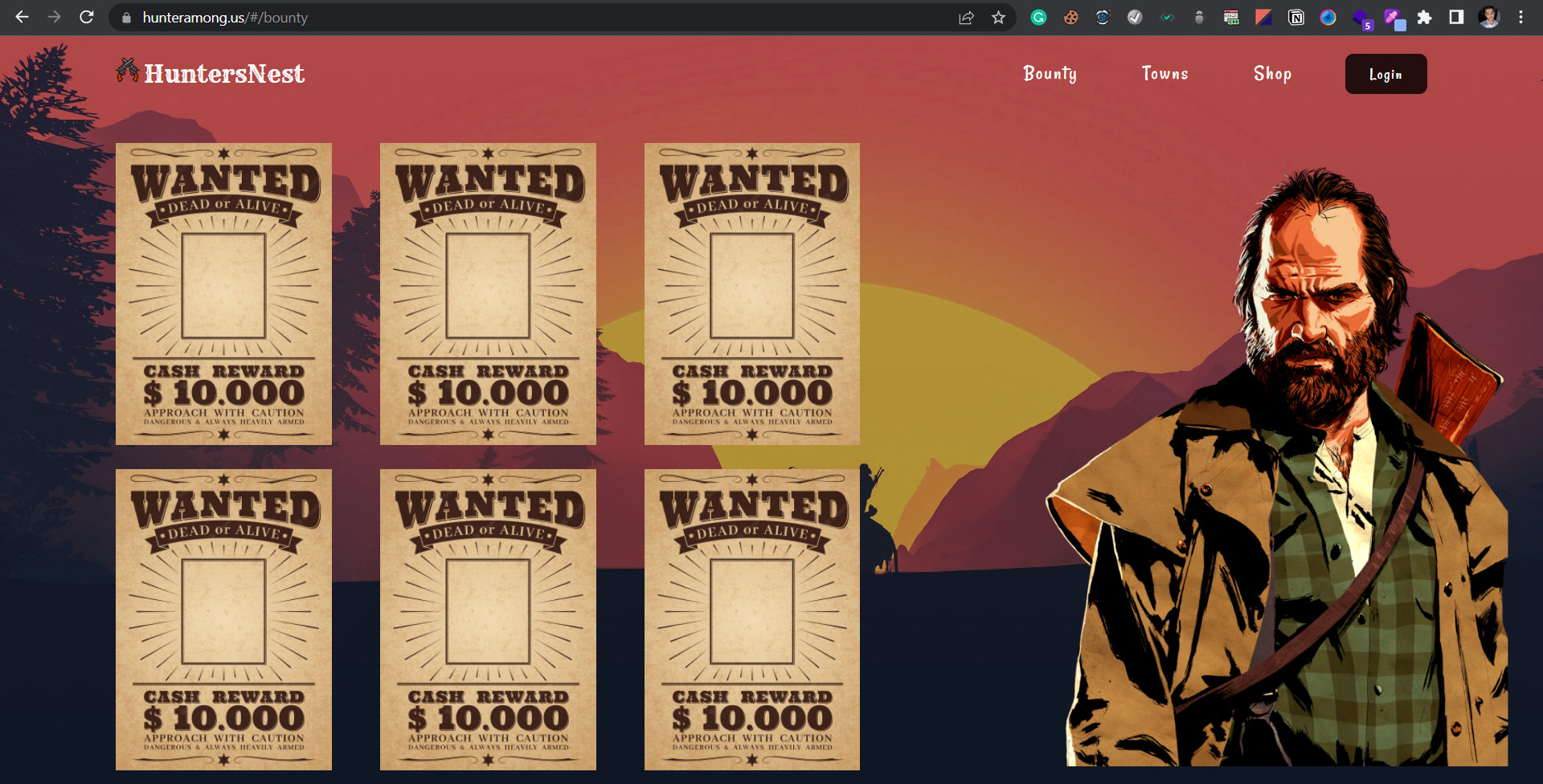Open the astronaut helmet extension icon
This screenshot has height=784, width=1543.
[1103, 18]
